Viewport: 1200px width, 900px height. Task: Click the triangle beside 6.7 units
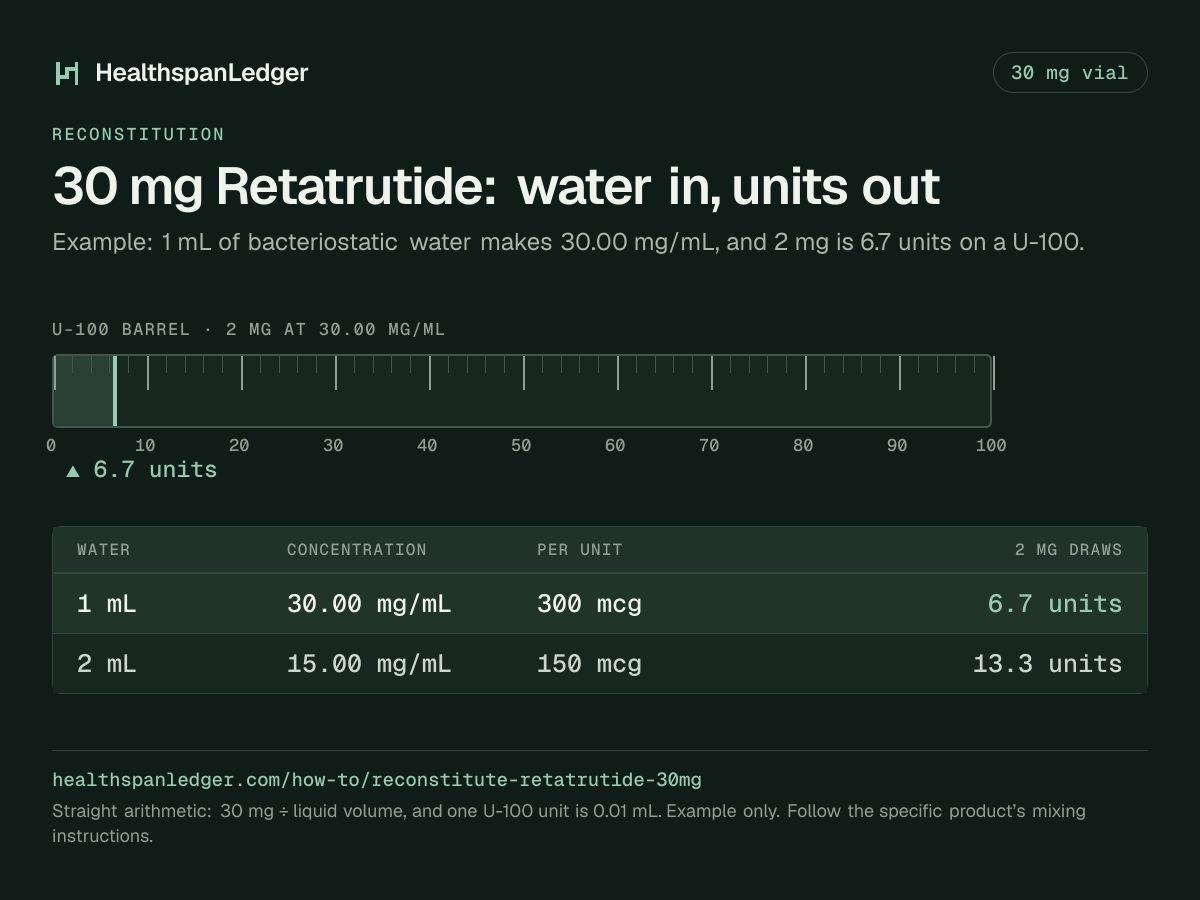(x=73, y=471)
